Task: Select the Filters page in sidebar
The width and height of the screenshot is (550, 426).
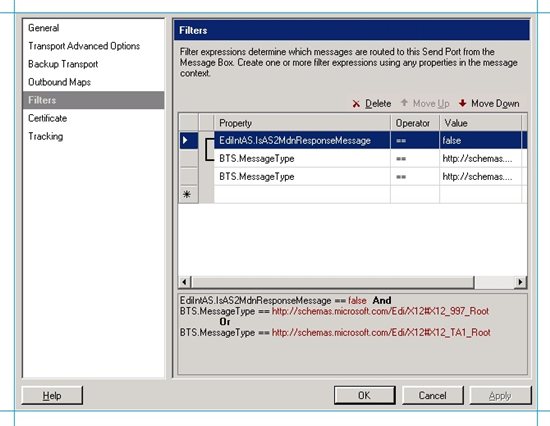Action: coord(93,100)
